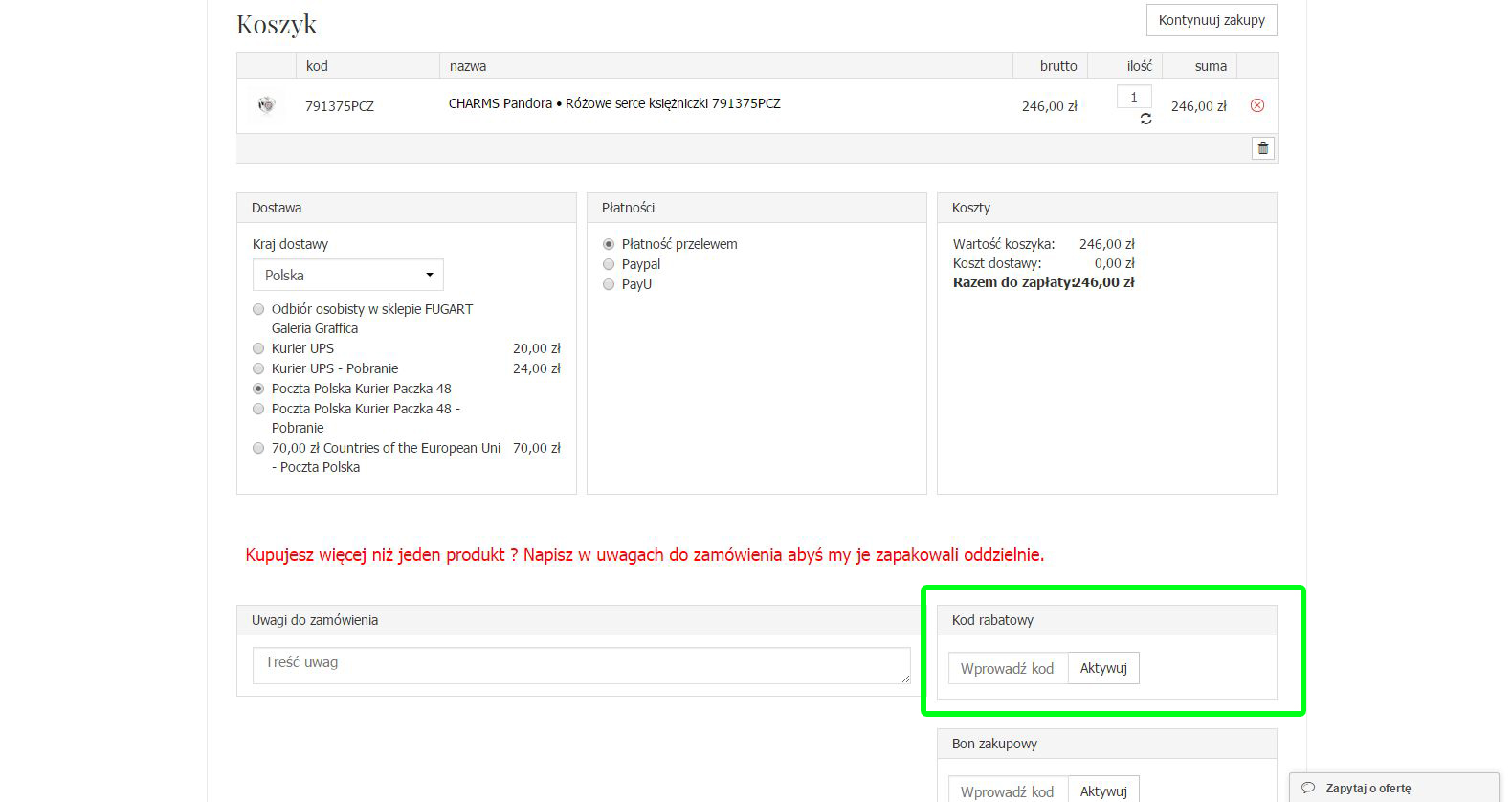The height and width of the screenshot is (802, 1512).
Task: Click the brutto column header
Action: 1058,66
